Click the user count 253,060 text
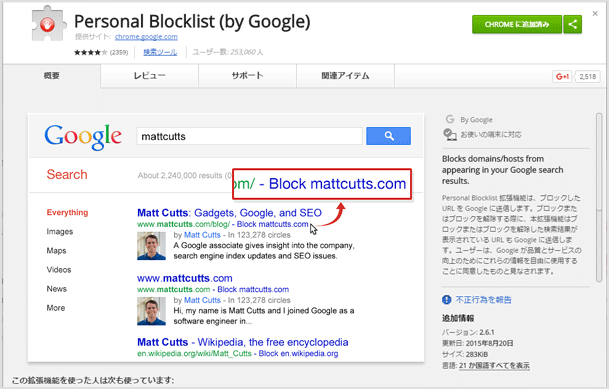 point(228,52)
